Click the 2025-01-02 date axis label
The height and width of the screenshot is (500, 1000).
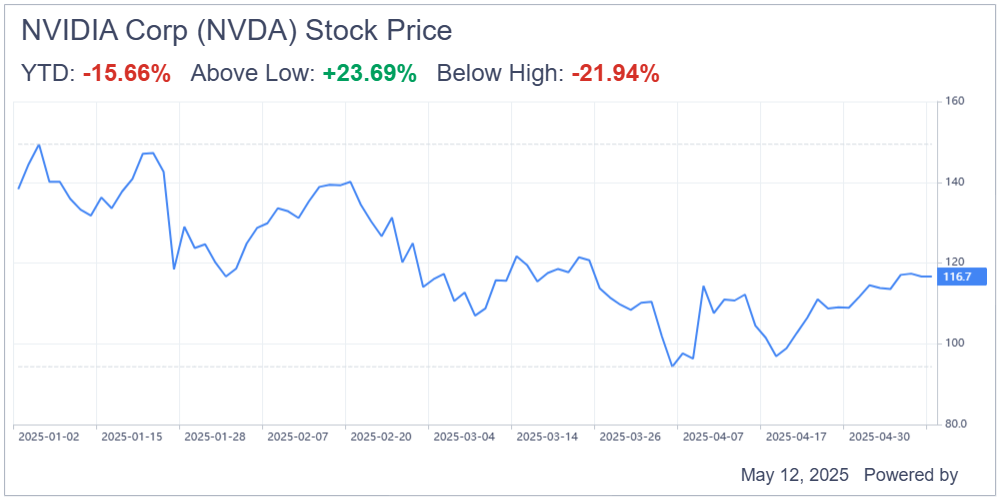48,437
